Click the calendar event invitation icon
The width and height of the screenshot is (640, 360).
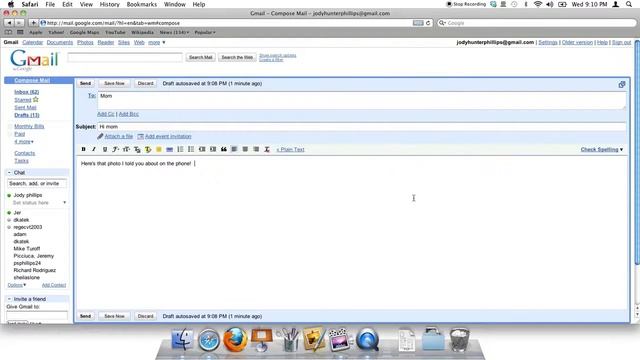140,136
